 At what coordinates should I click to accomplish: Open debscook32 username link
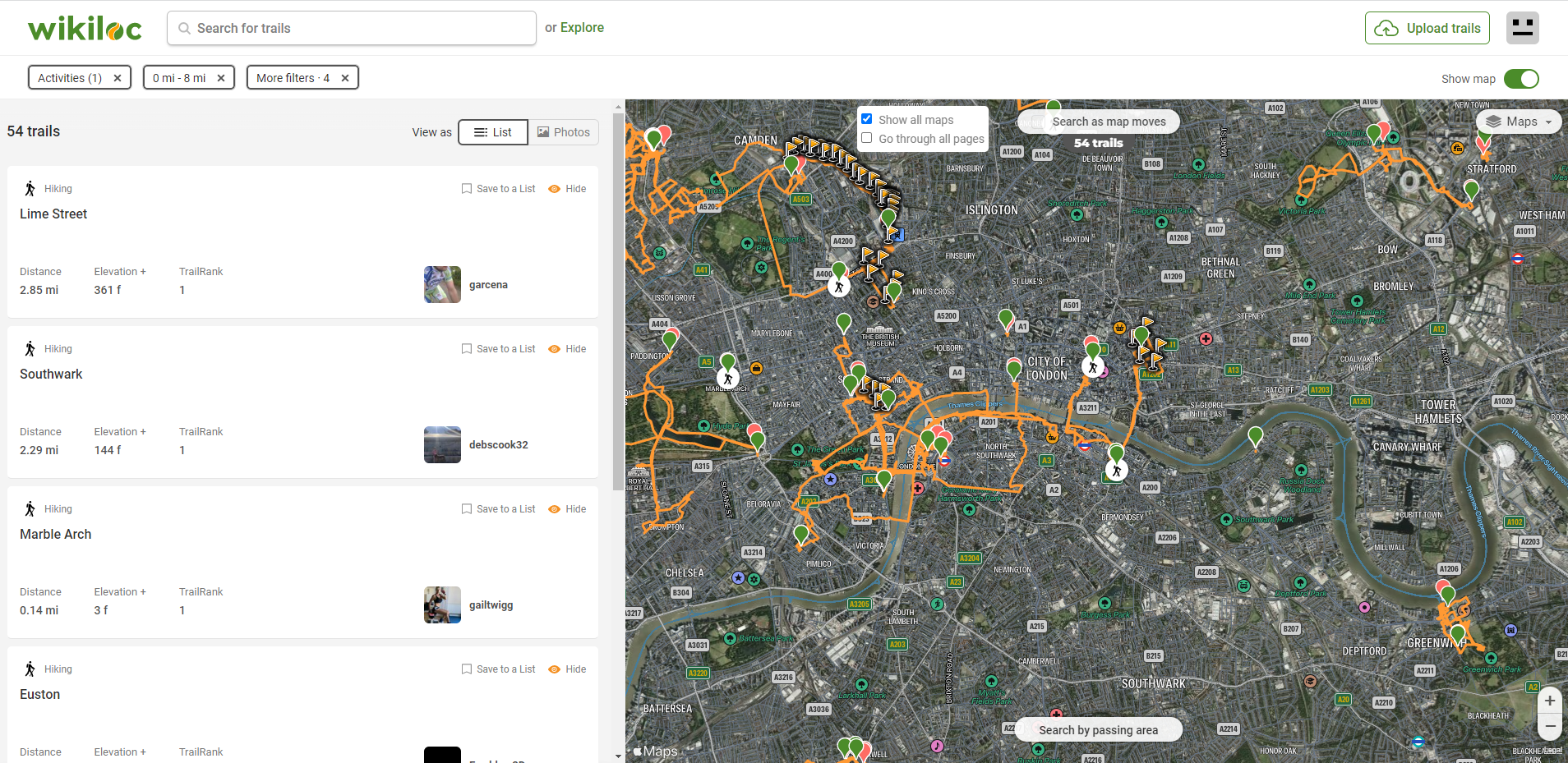click(499, 445)
